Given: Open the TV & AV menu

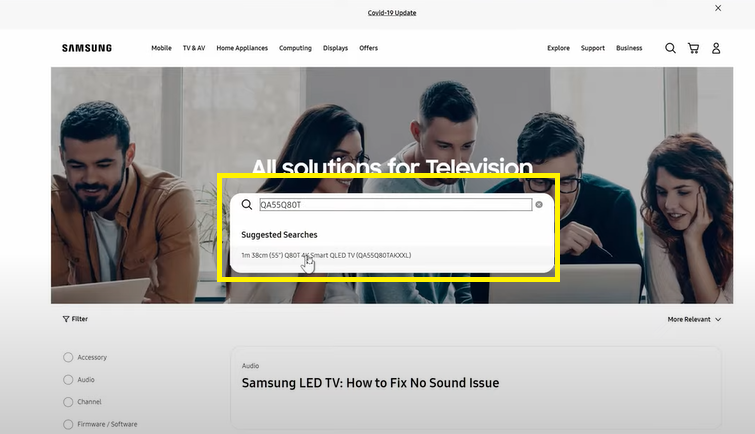Looking at the screenshot, I should click(194, 48).
